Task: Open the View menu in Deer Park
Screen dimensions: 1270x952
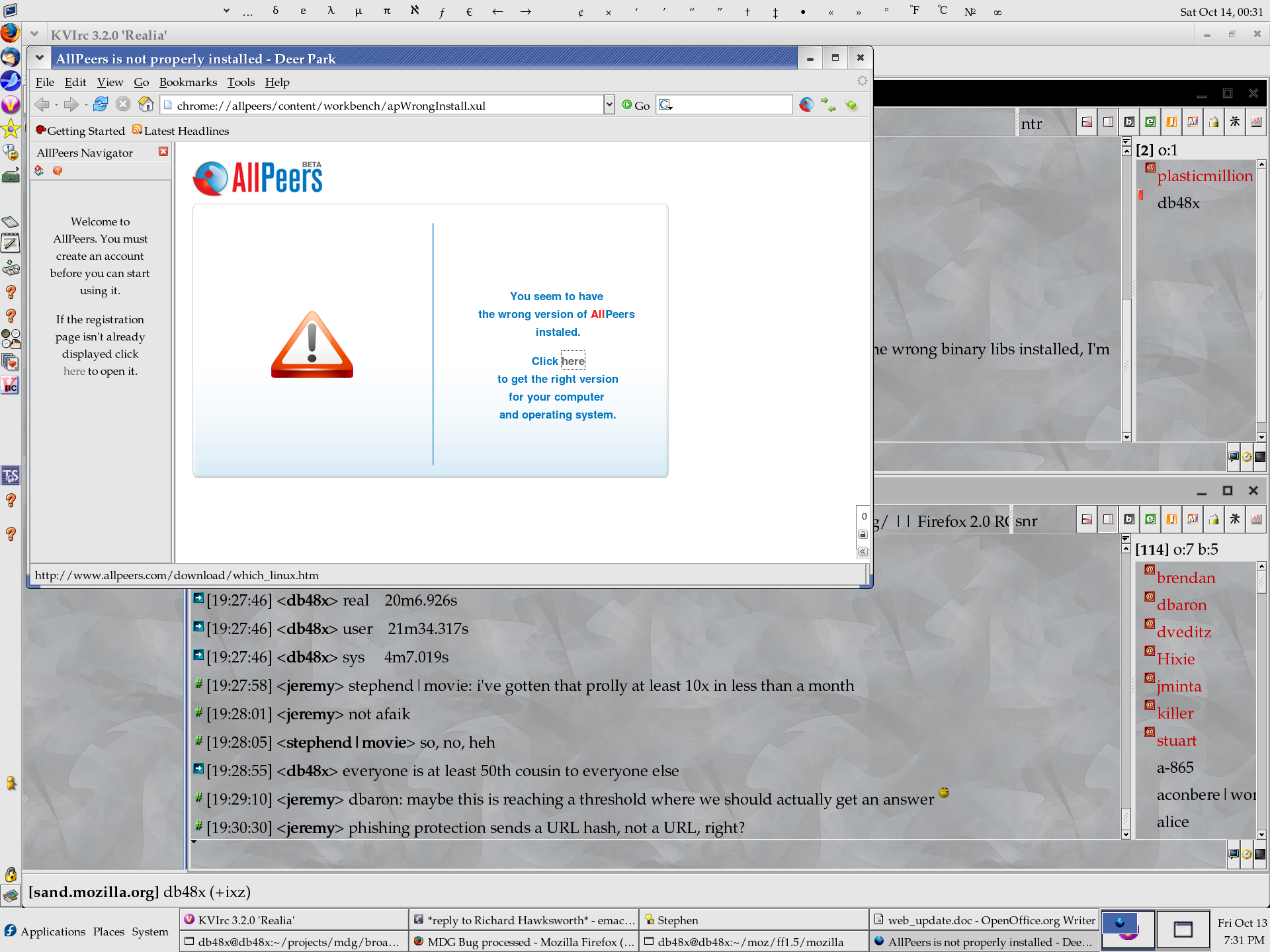Action: click(x=110, y=82)
